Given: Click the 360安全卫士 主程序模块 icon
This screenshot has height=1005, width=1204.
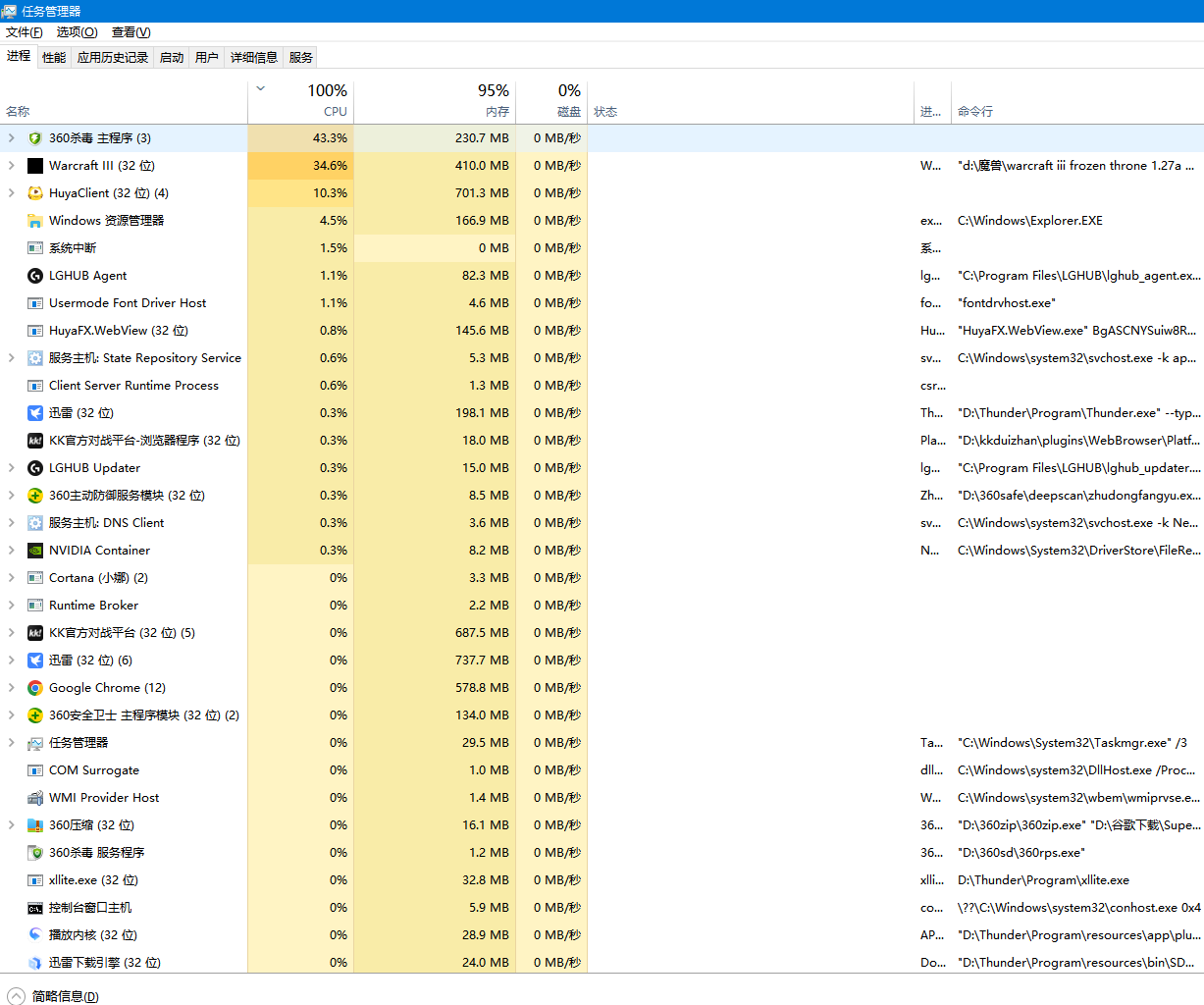Looking at the screenshot, I should (x=35, y=715).
